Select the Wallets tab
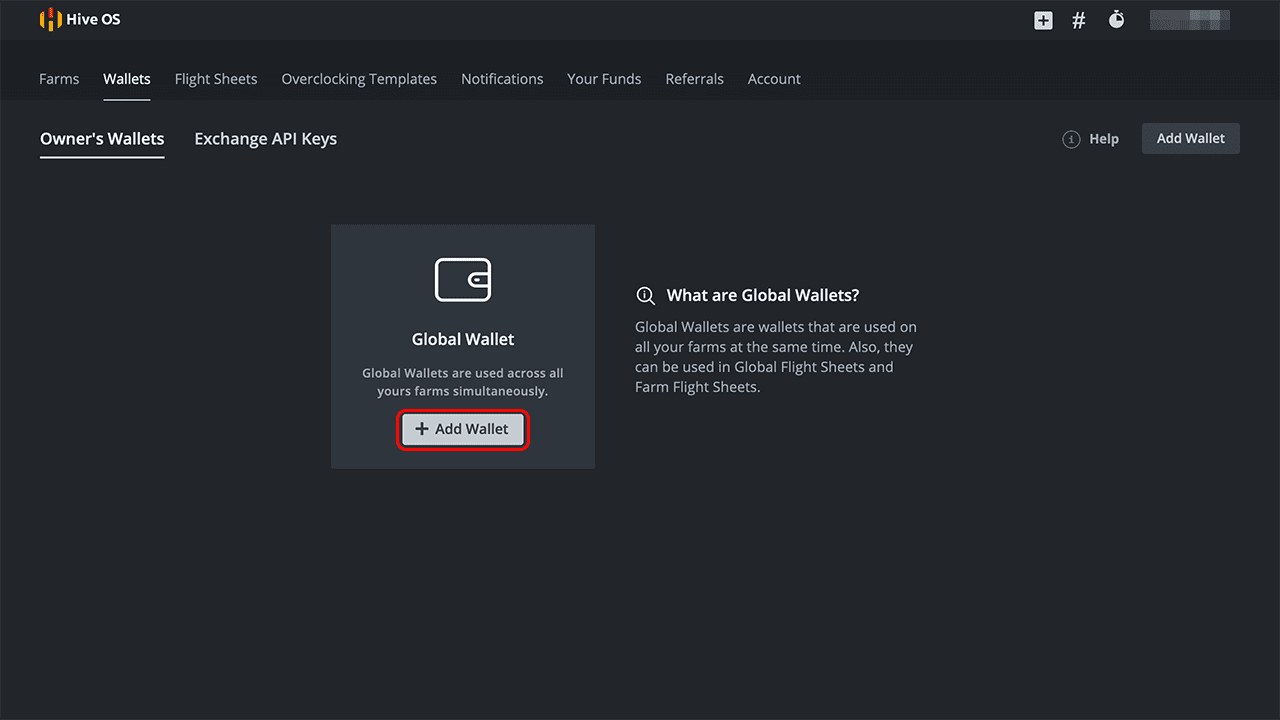The image size is (1280, 720). pos(127,79)
